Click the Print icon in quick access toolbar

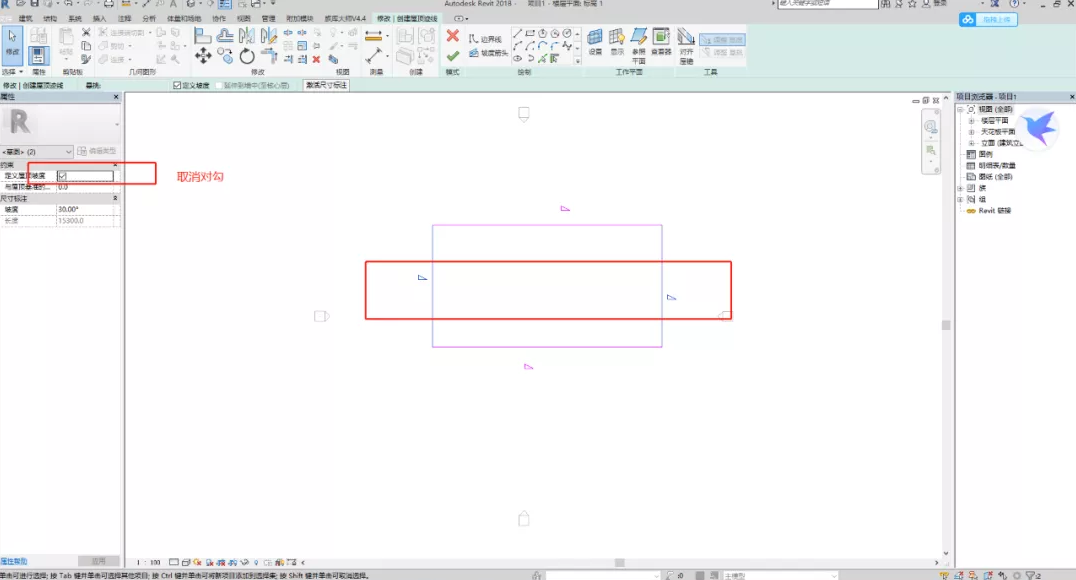pyautogui.click(x=108, y=4)
